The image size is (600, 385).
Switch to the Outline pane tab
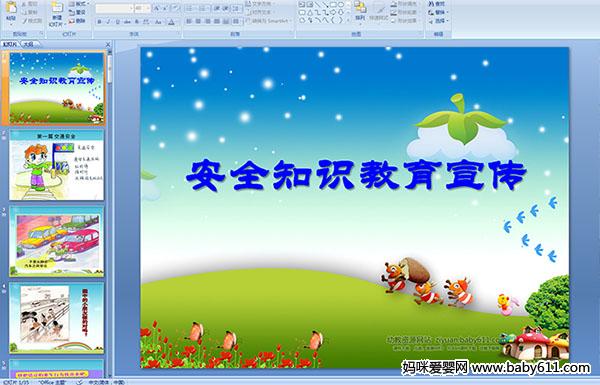point(28,44)
